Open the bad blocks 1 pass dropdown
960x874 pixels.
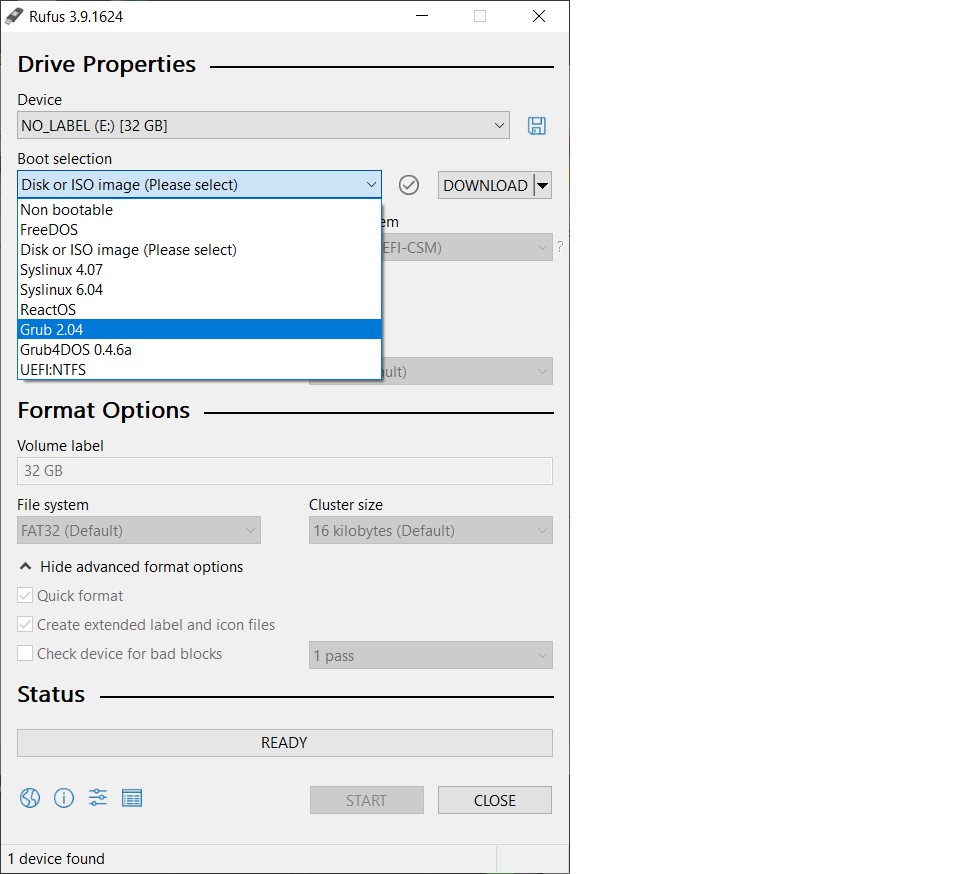(x=430, y=655)
